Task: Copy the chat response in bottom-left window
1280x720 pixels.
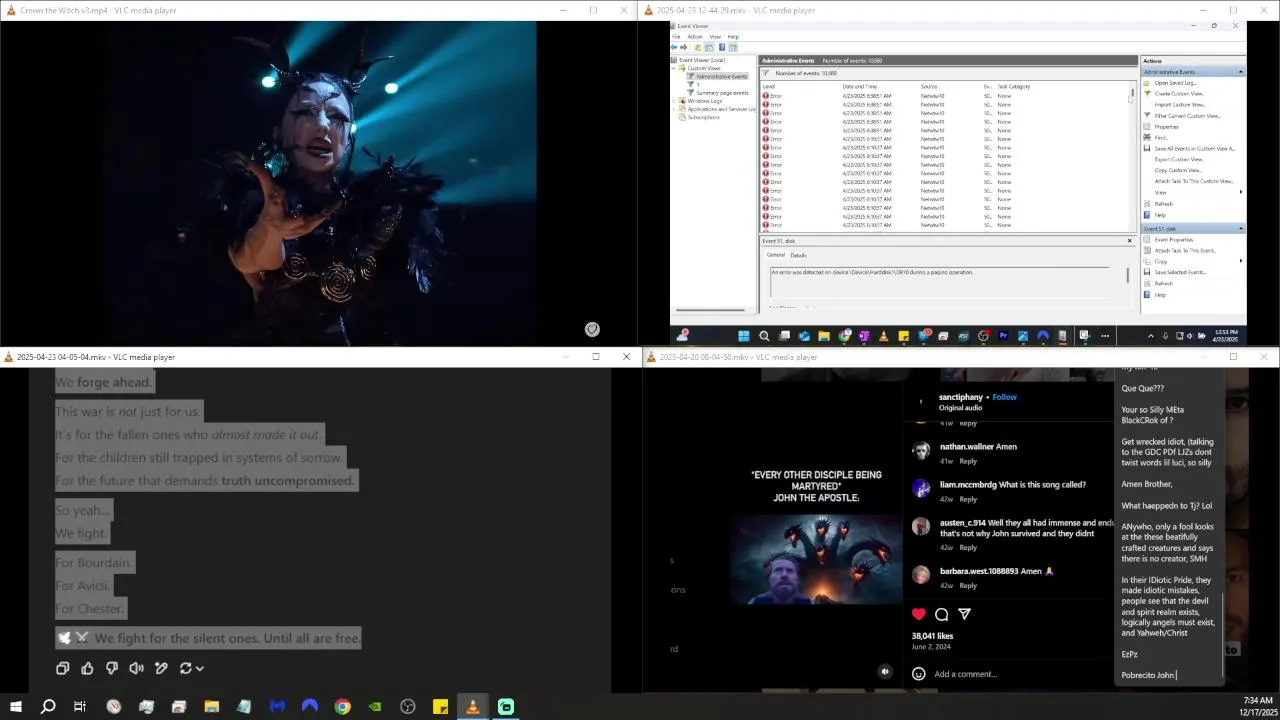Action: (62, 668)
